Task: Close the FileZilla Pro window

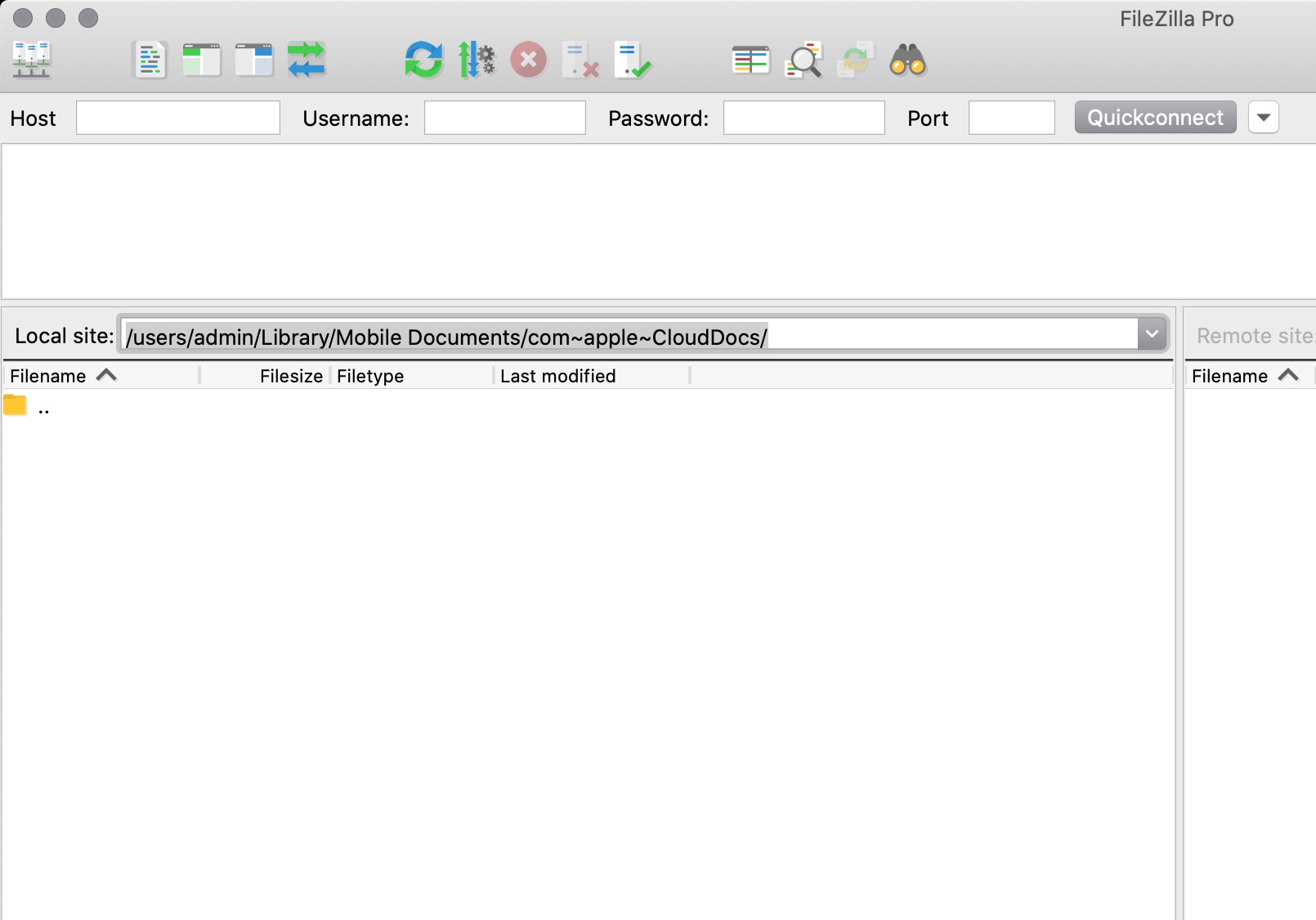Action: (x=23, y=18)
